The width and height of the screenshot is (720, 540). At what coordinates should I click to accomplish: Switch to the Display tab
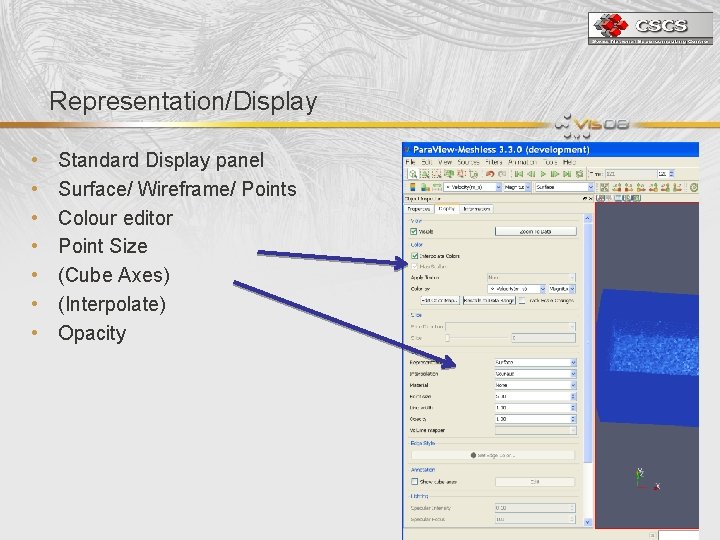tap(446, 209)
